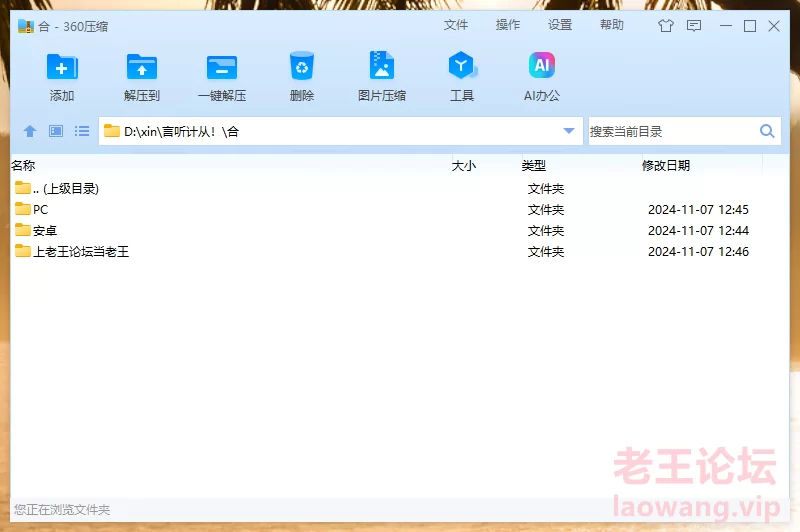Open the 操作 (Operations) menu
The width and height of the screenshot is (800, 532).
(508, 25)
